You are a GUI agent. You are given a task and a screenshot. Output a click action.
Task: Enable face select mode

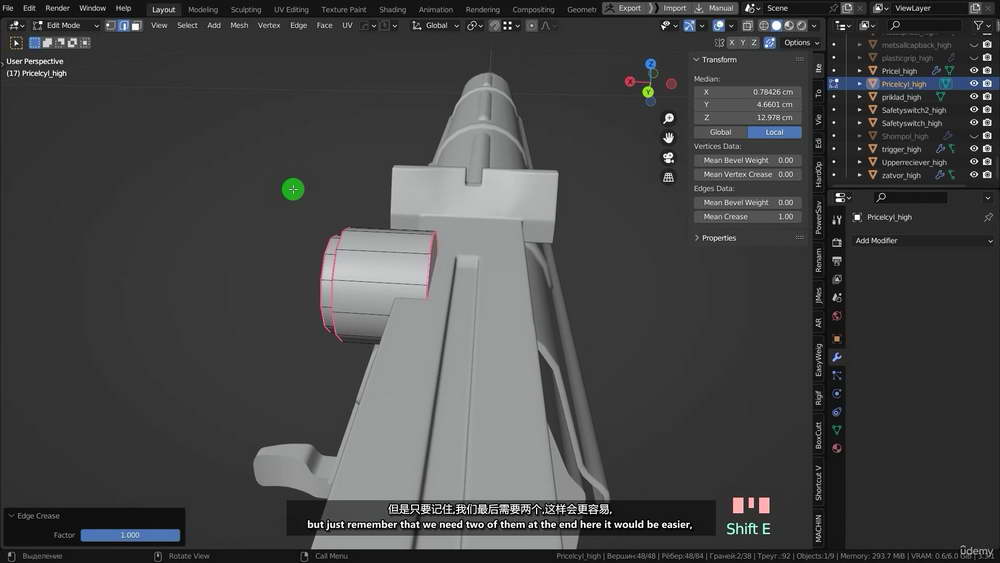tap(136, 26)
